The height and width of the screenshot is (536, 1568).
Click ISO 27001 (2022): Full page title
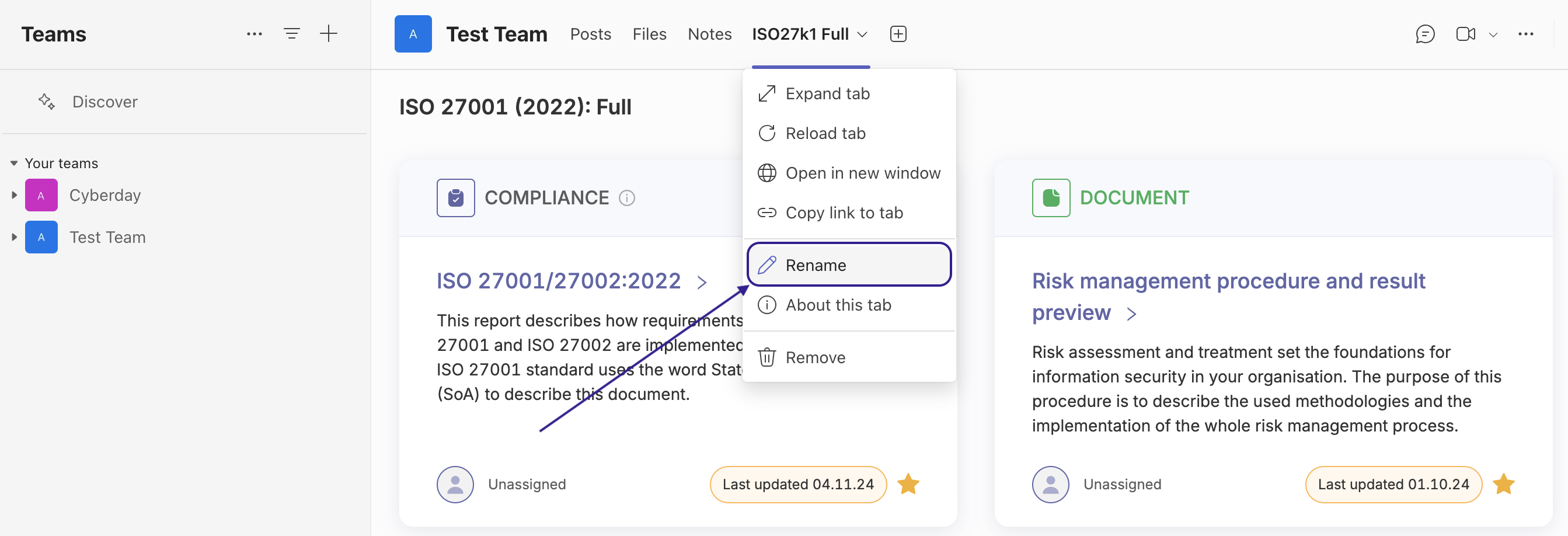[515, 107]
